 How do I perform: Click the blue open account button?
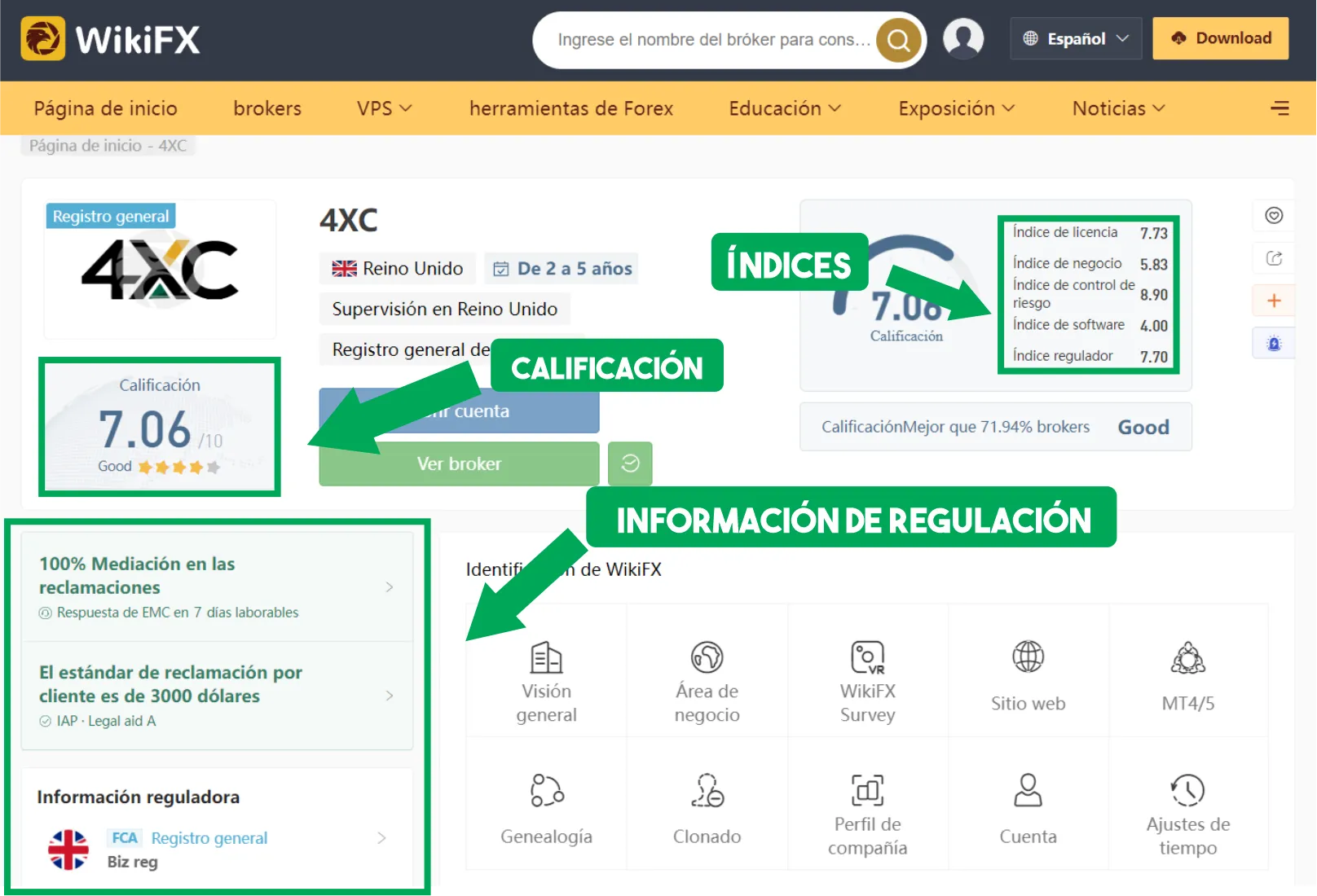459,411
